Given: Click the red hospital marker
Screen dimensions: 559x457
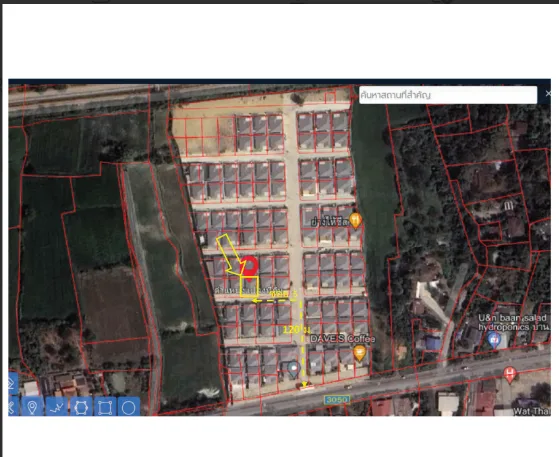Looking at the screenshot, I should [x=510, y=375].
